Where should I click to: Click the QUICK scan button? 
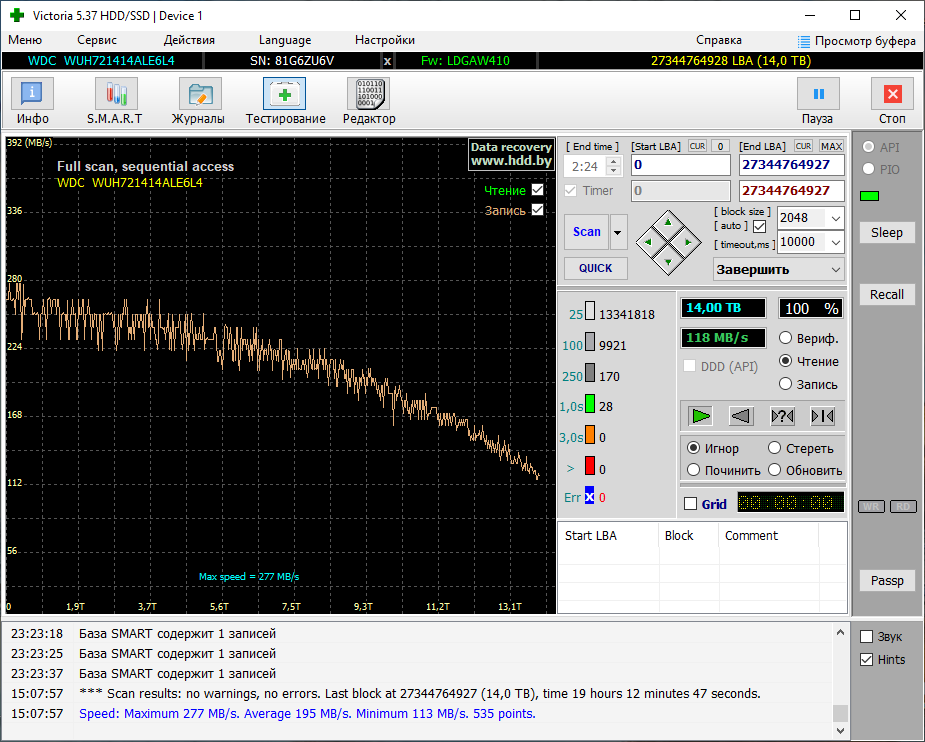[595, 268]
